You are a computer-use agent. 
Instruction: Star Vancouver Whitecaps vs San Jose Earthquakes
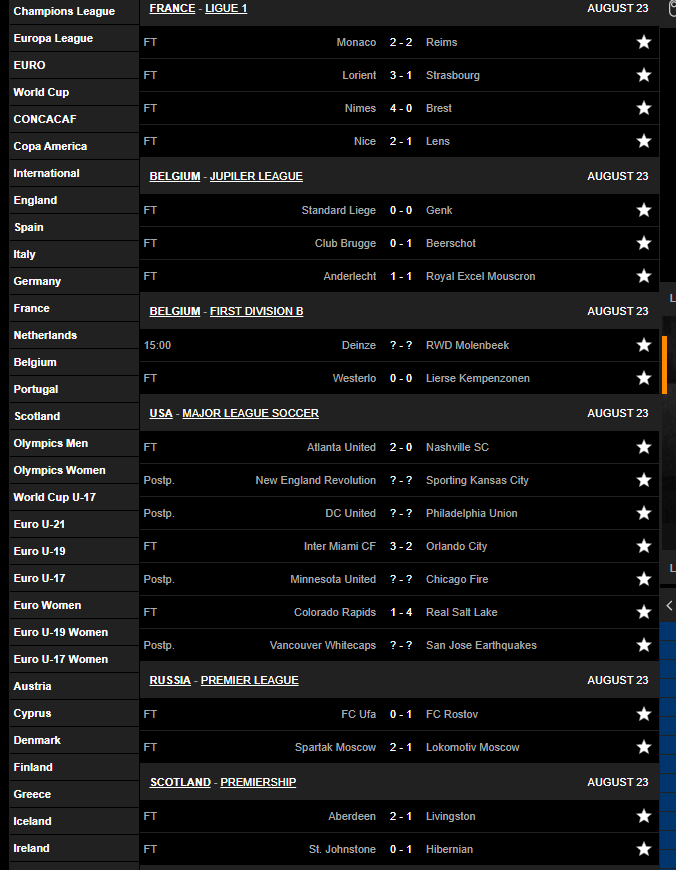(x=644, y=645)
